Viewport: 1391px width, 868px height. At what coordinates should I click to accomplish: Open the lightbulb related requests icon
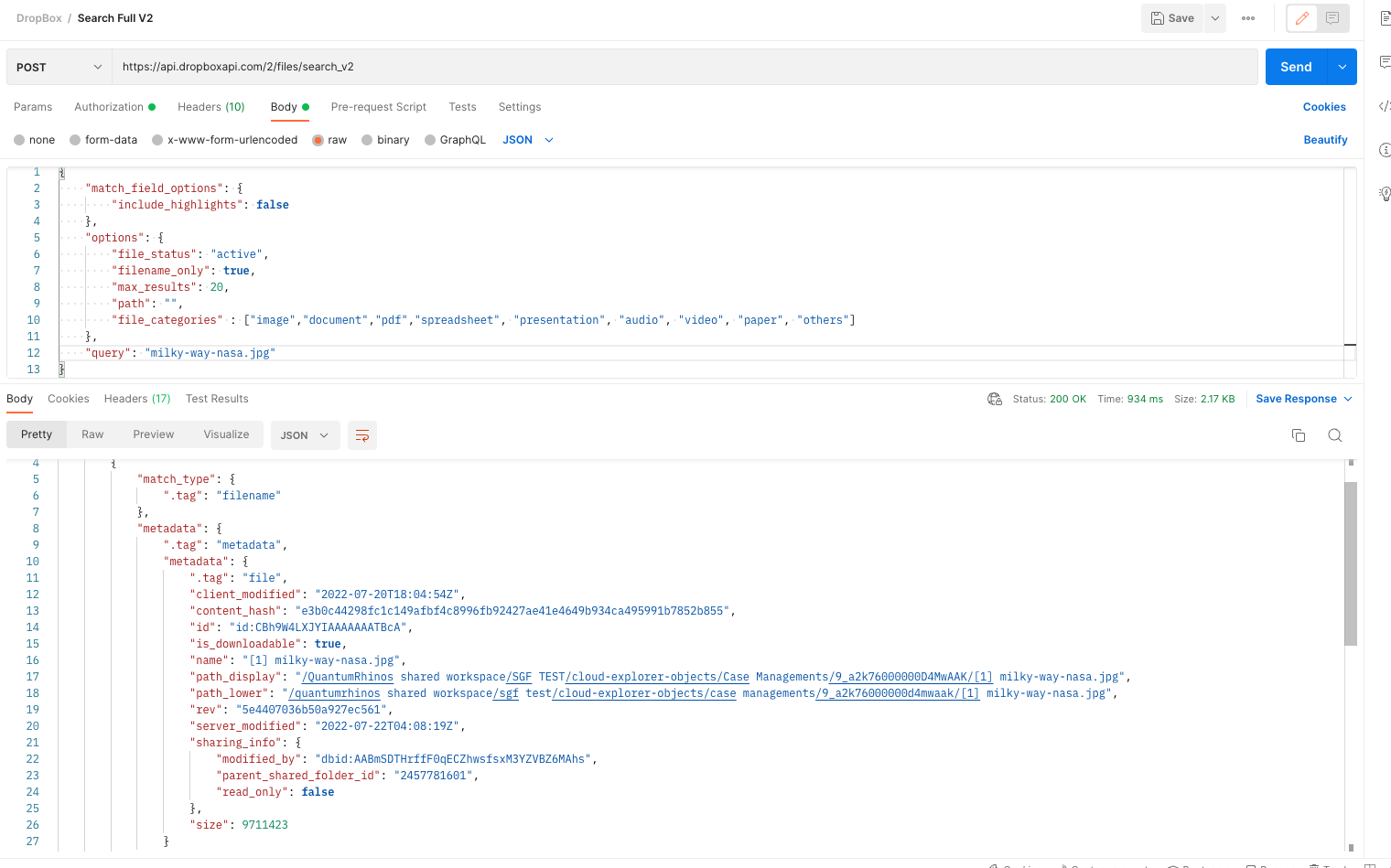(x=1385, y=193)
